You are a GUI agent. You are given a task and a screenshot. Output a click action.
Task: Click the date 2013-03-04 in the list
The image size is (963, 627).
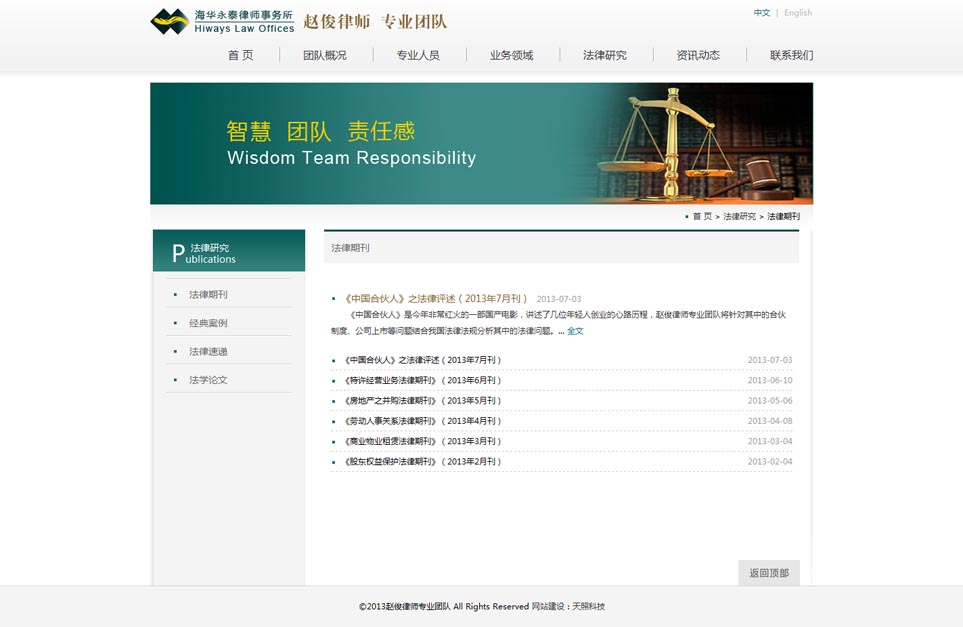pyautogui.click(x=770, y=441)
